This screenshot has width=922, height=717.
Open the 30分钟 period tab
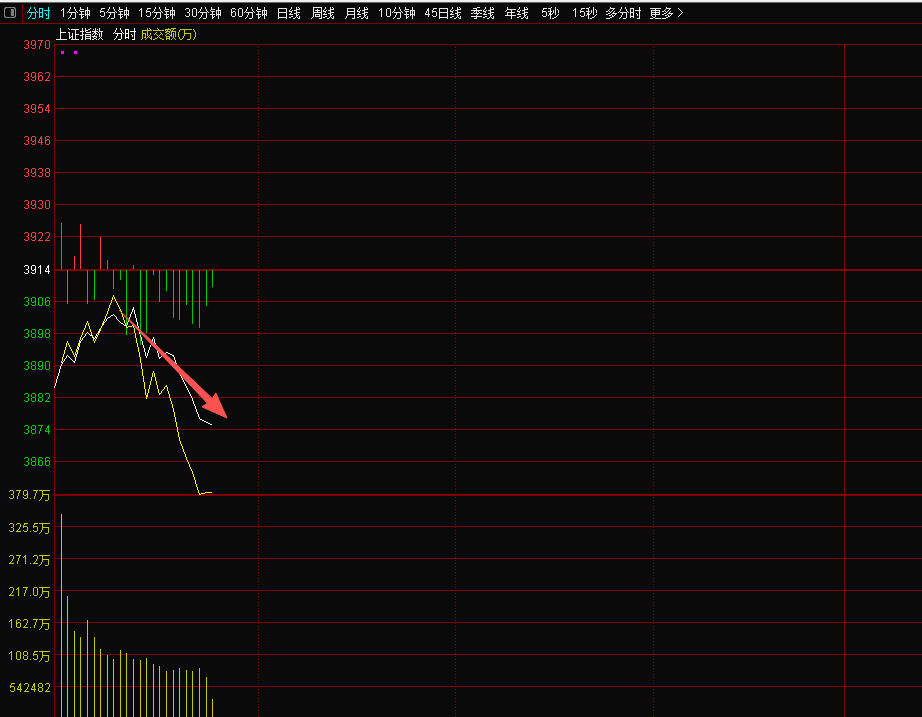202,13
